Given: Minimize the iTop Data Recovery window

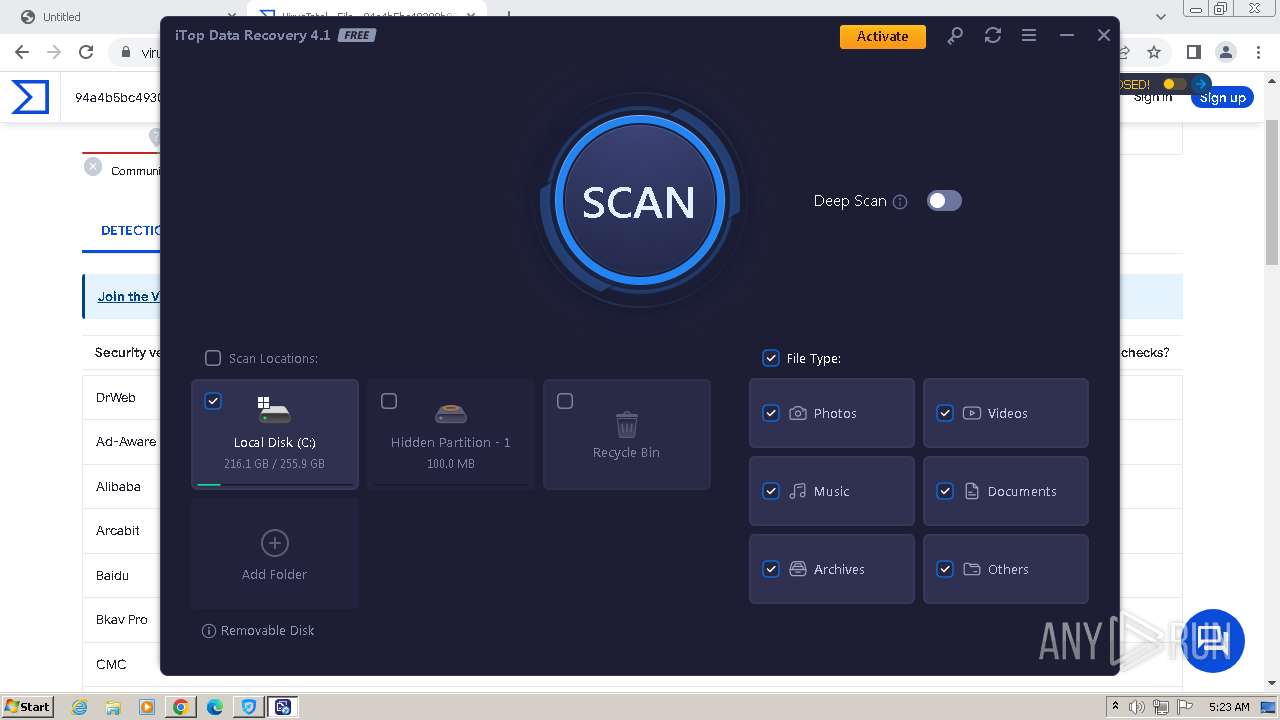Looking at the screenshot, I should 1067,36.
